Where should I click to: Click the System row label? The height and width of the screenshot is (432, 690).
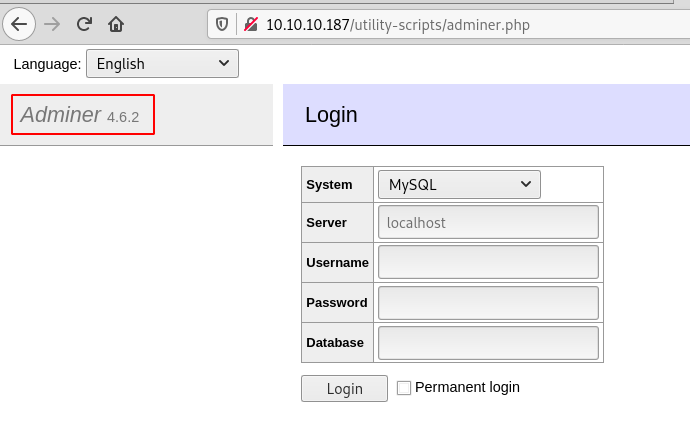[x=329, y=184]
